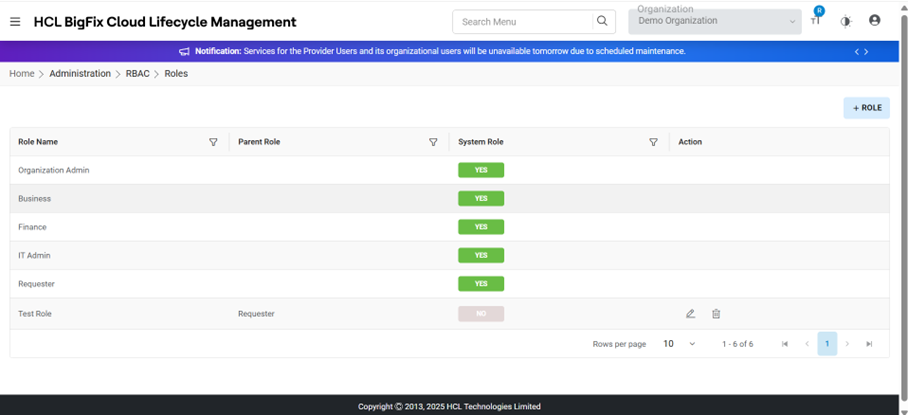Click HCL BigFix Cloud Lifecycle Management title
The height and width of the screenshot is (415, 908).
click(x=165, y=22)
